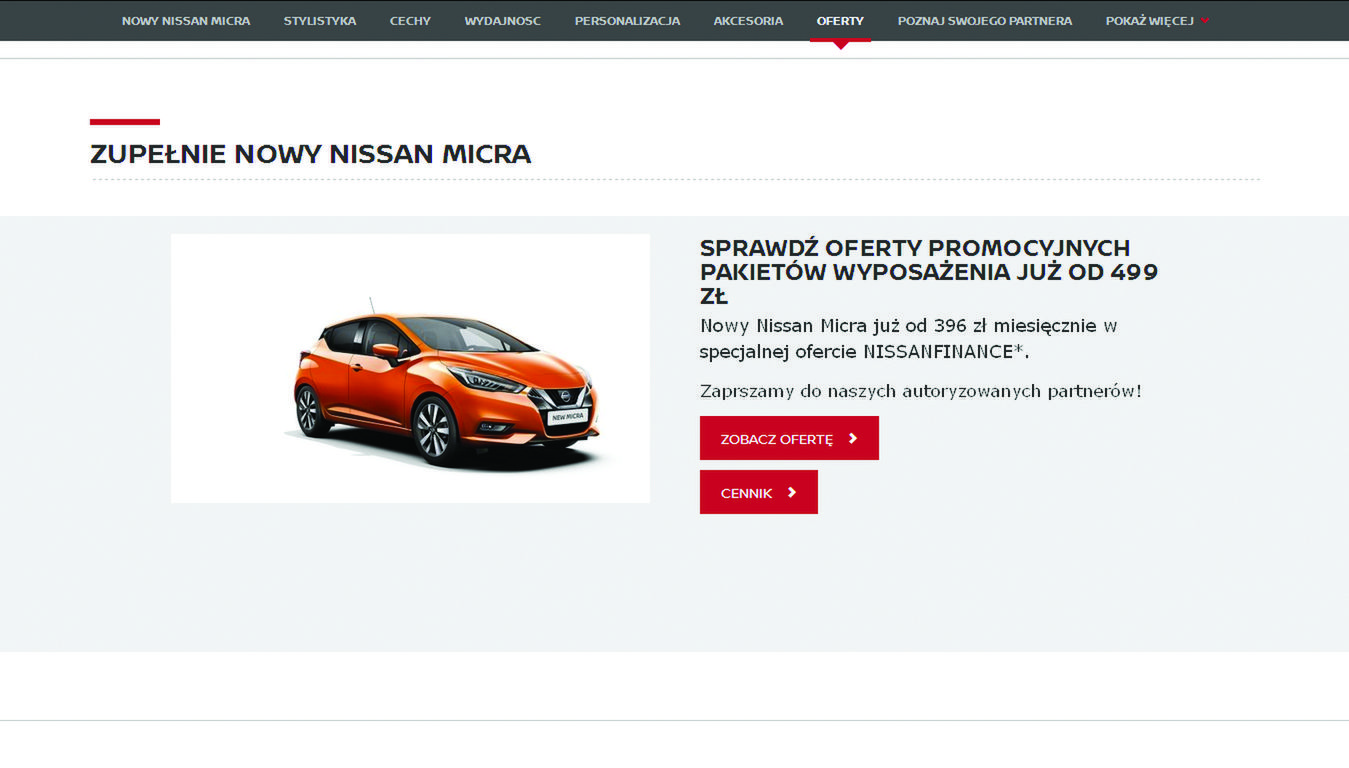
Task: Open Poznaj swojego partnera
Action: tap(985, 21)
